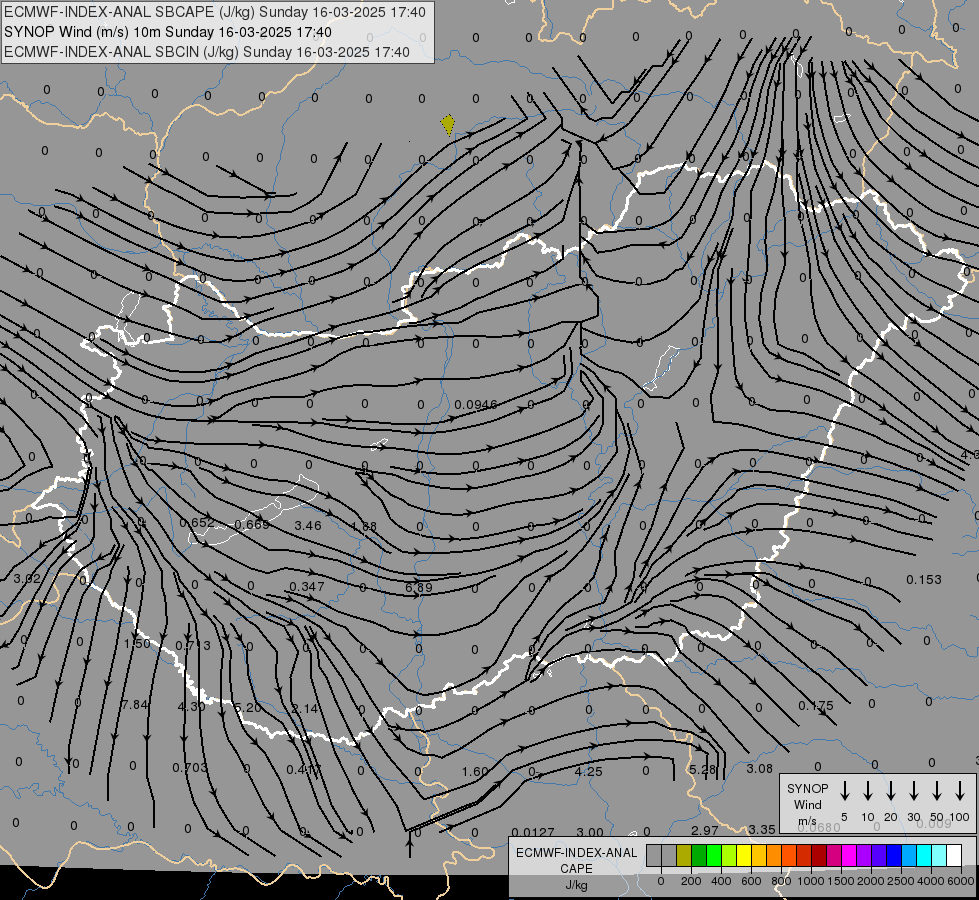Screen dimensions: 979x900
Task: Click the 0.347 CAPE value
Action: [307, 586]
